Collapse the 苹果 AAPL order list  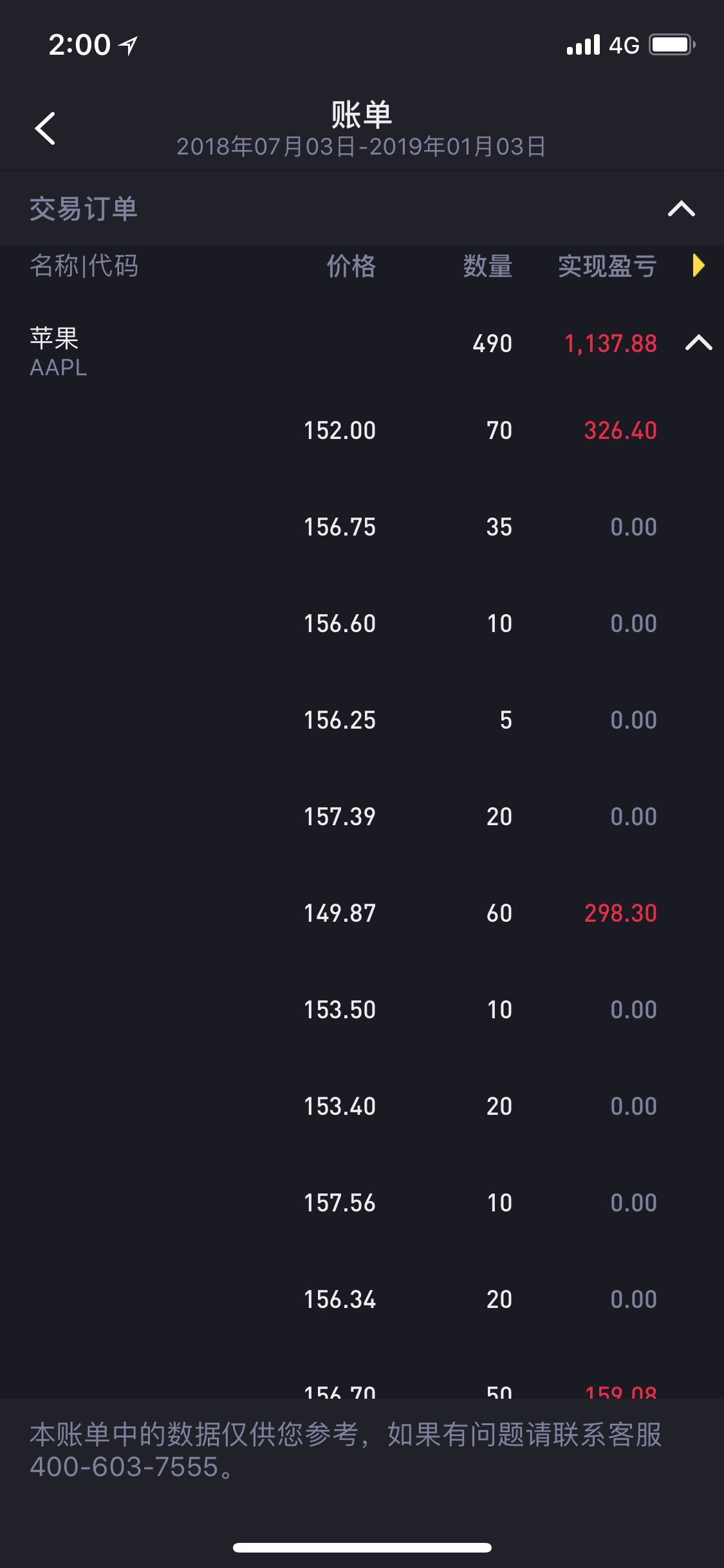698,343
